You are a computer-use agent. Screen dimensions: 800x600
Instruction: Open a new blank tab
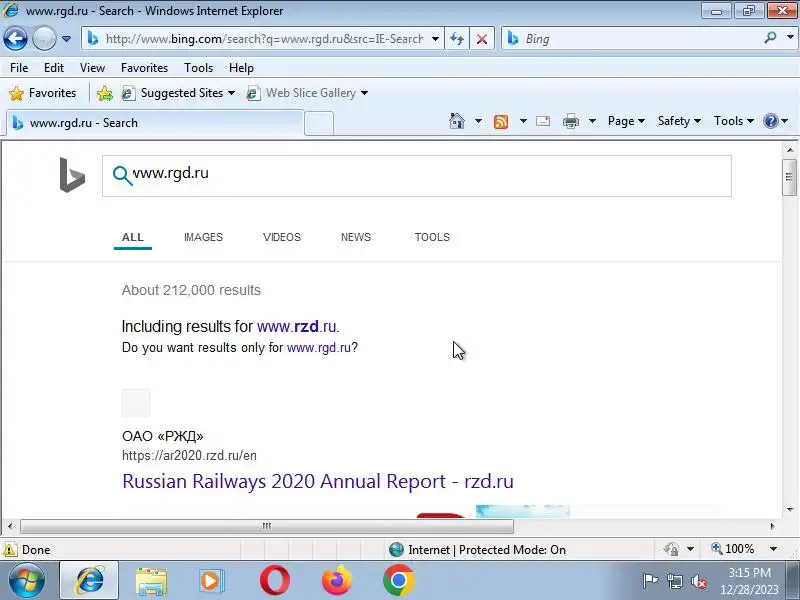319,123
